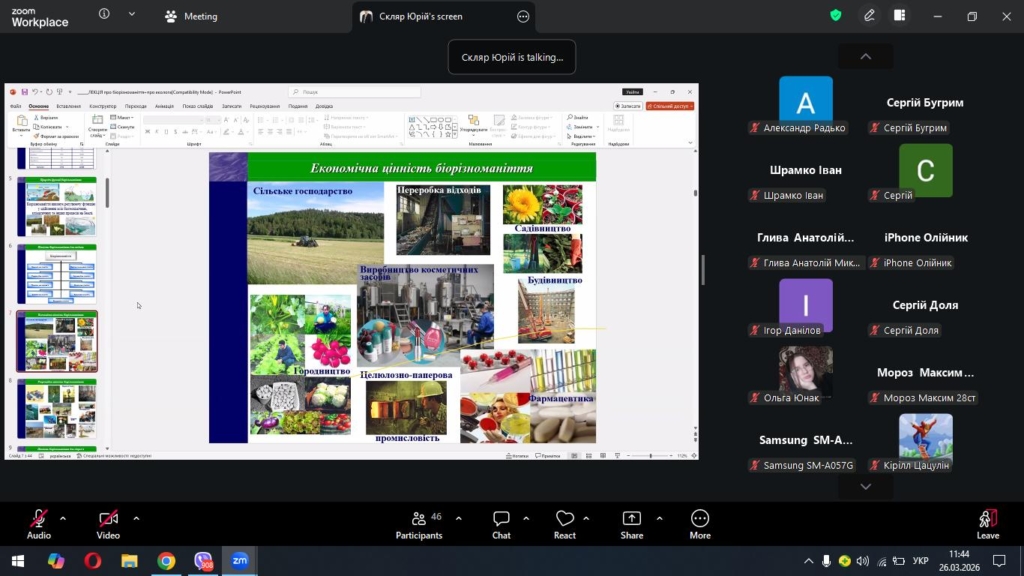Expand video options arrow next to Video
The width and height of the screenshot is (1024, 576).
(136, 518)
